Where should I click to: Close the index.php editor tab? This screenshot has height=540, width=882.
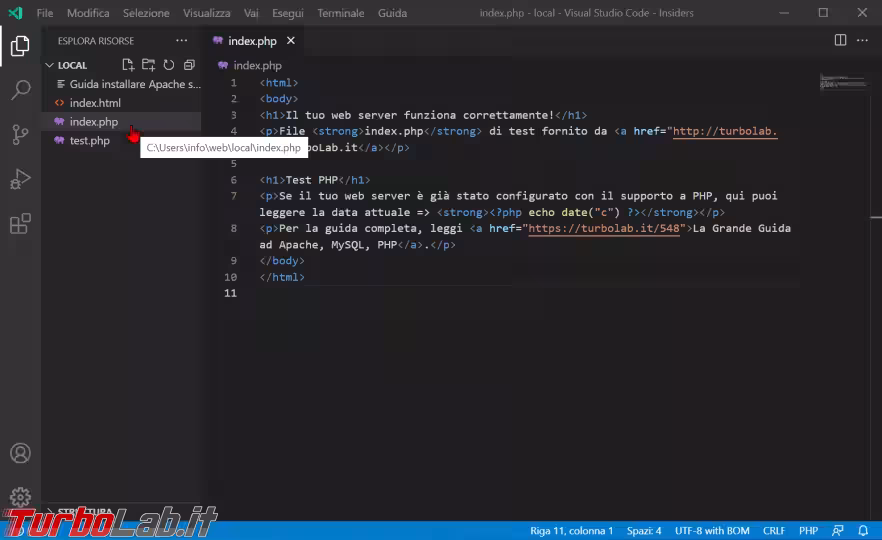291,40
